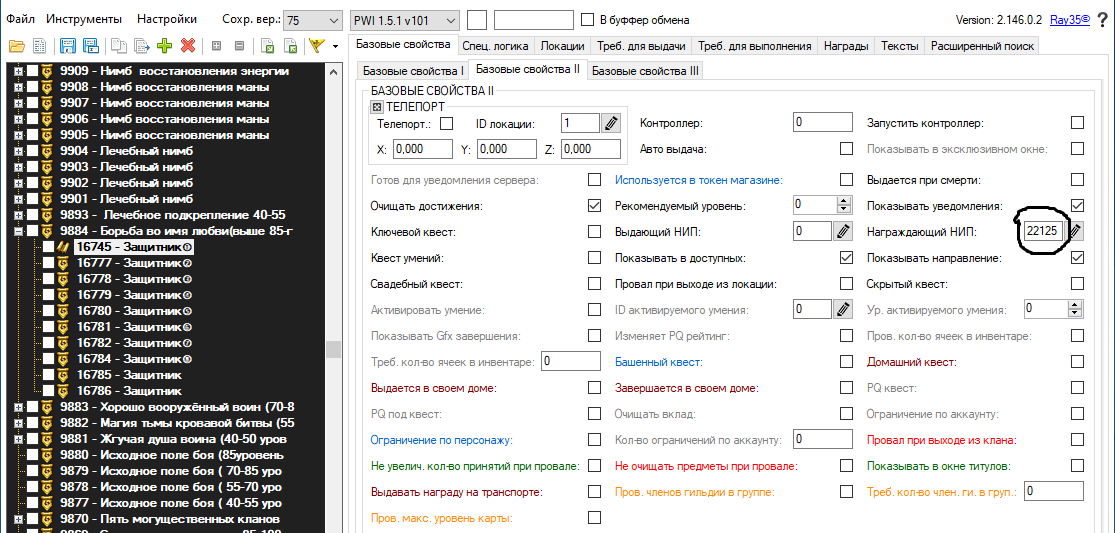This screenshot has width=1115, height=533.
Task: Select tree row 9879 - Исходное поле боя
Action: point(171,470)
